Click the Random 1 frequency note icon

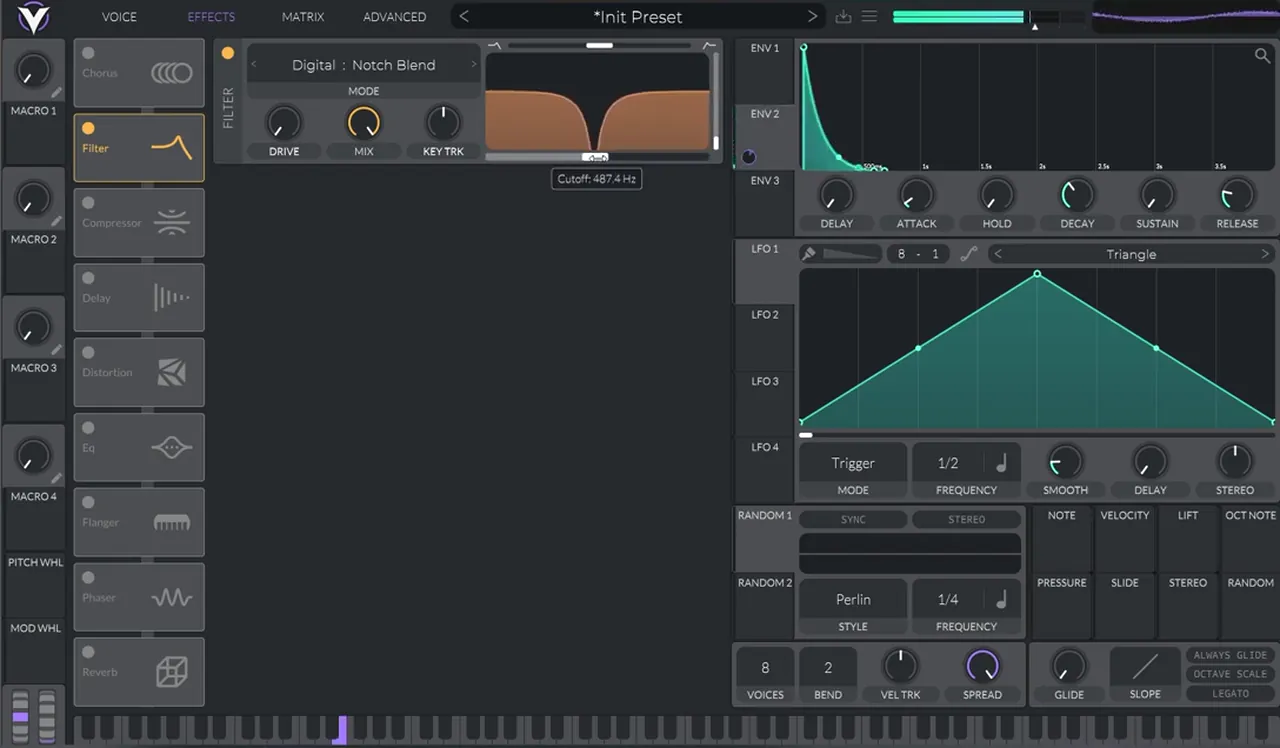tap(1001, 599)
